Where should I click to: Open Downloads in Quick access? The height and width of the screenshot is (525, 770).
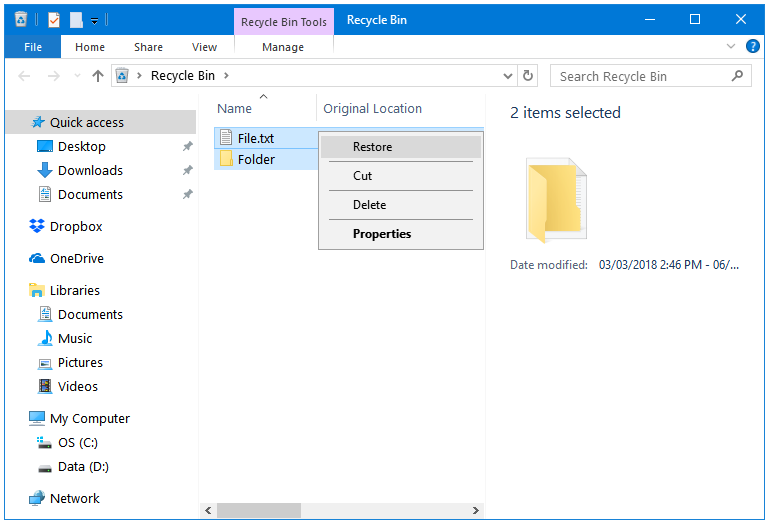90,170
